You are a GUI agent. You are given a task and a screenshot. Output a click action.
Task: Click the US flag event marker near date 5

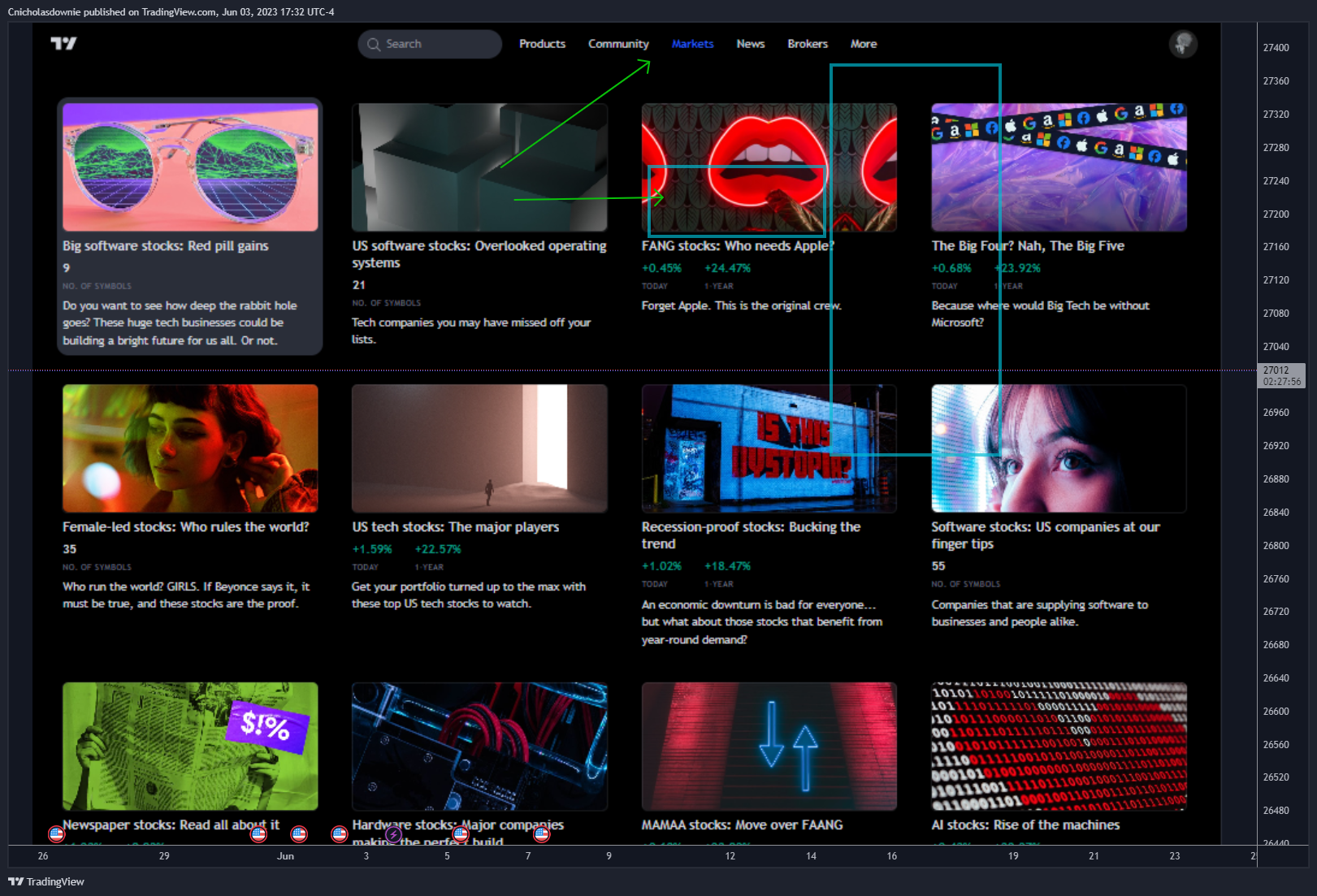(461, 833)
